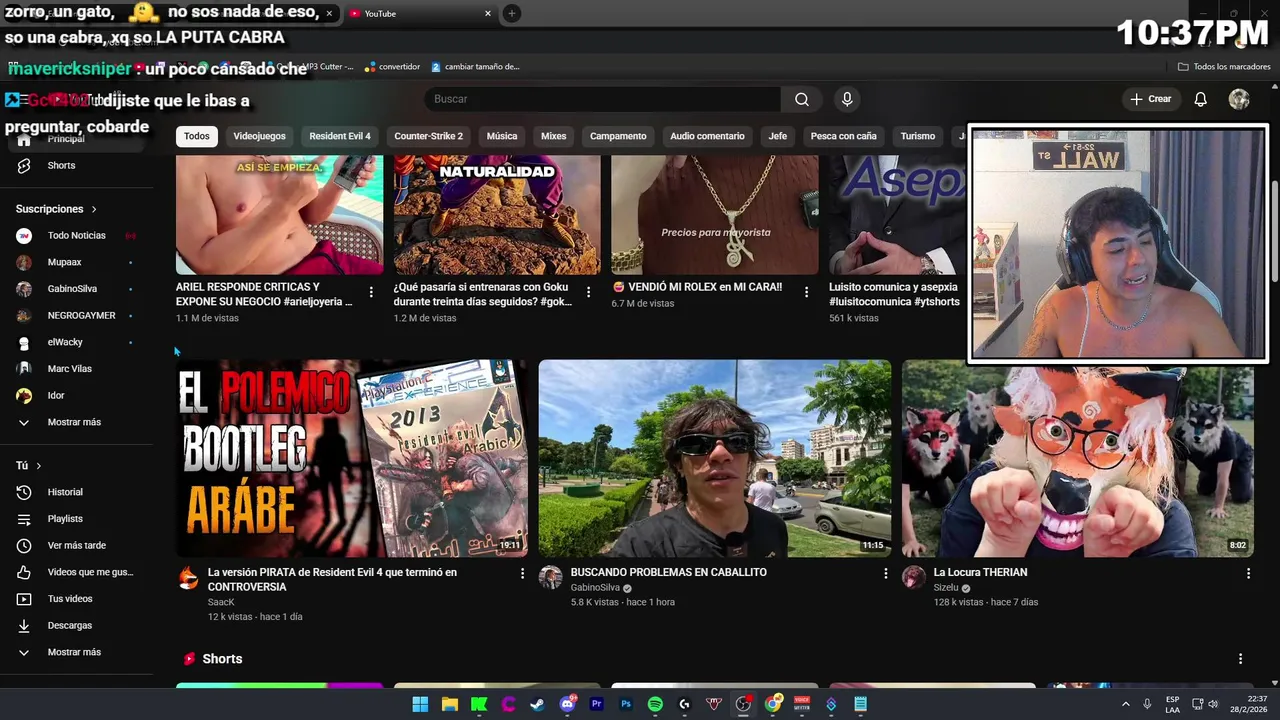Open options for ARIEL RESPONDE CRITICAS short
The image size is (1280, 720).
click(x=371, y=292)
